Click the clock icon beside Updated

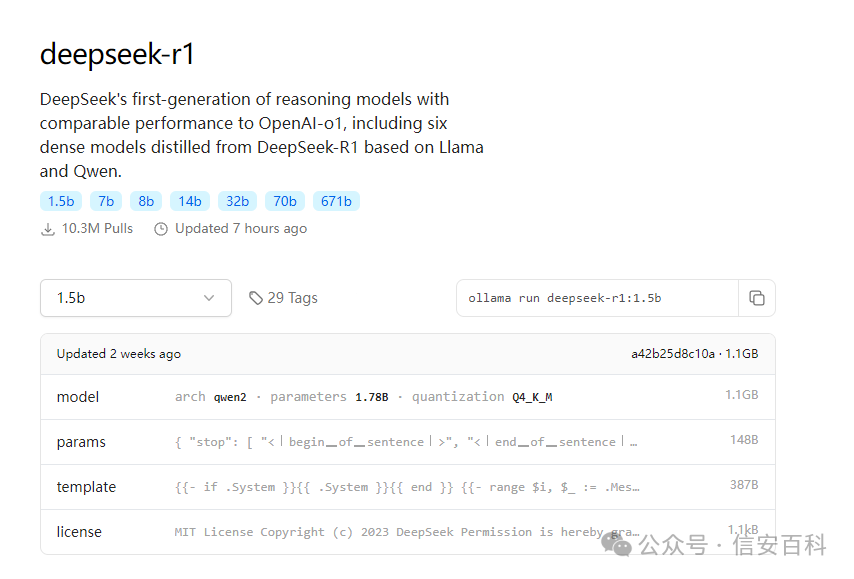point(161,229)
